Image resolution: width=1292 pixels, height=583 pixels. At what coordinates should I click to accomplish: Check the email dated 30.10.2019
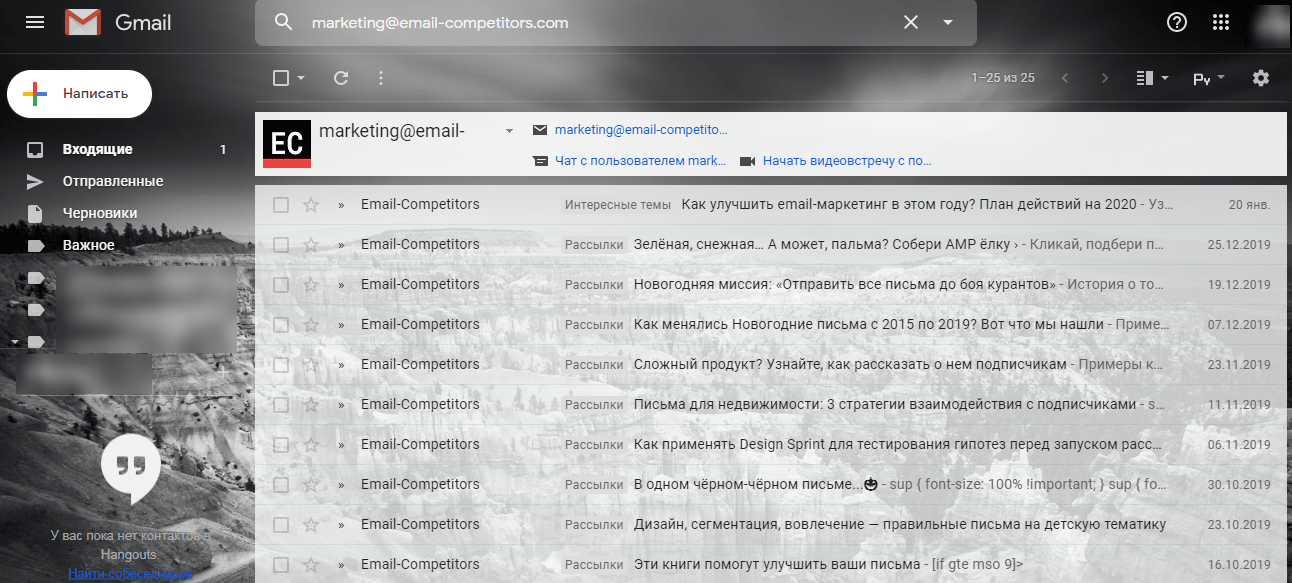pos(281,485)
